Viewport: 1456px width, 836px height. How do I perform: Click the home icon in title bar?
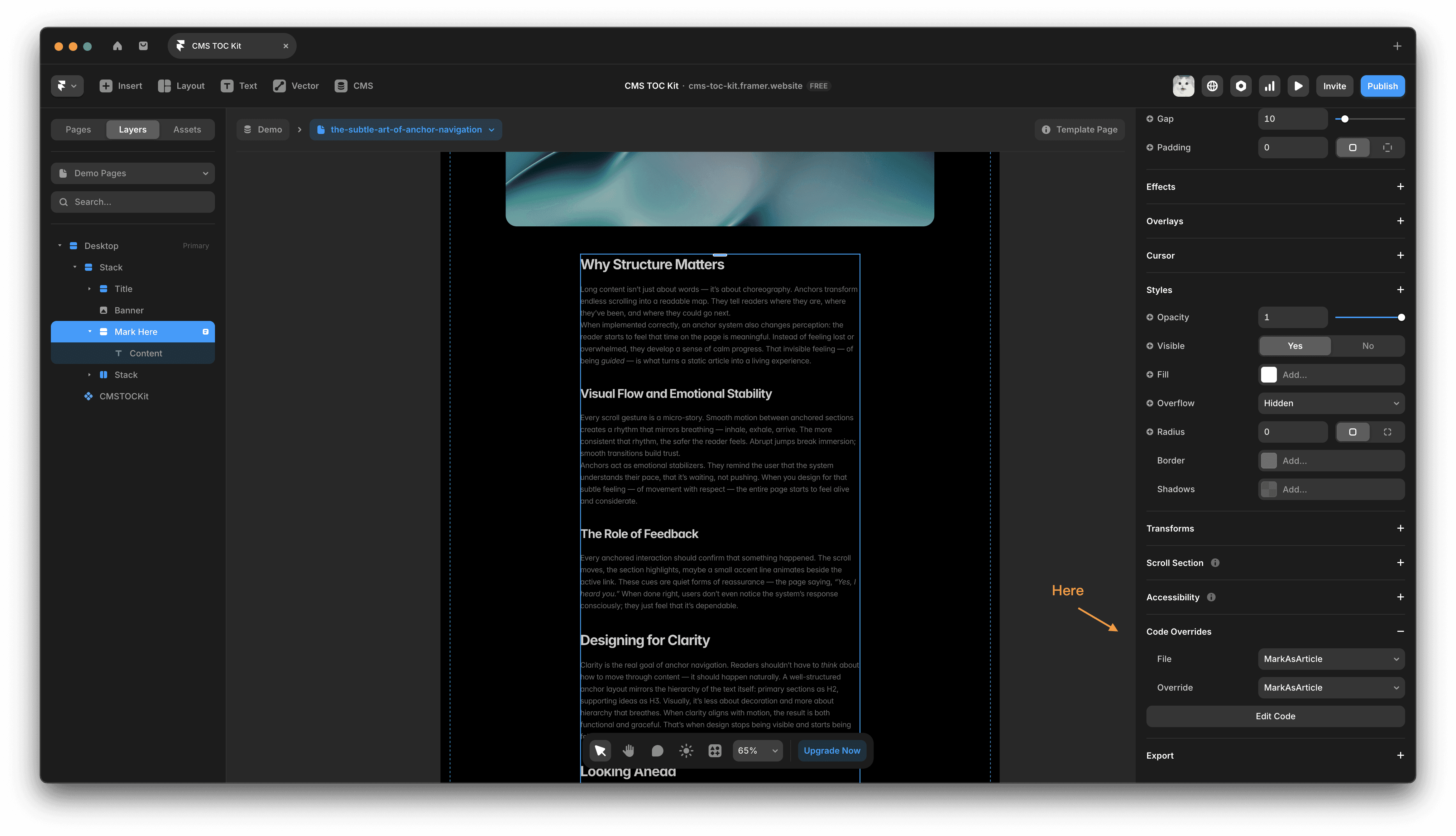coord(117,46)
